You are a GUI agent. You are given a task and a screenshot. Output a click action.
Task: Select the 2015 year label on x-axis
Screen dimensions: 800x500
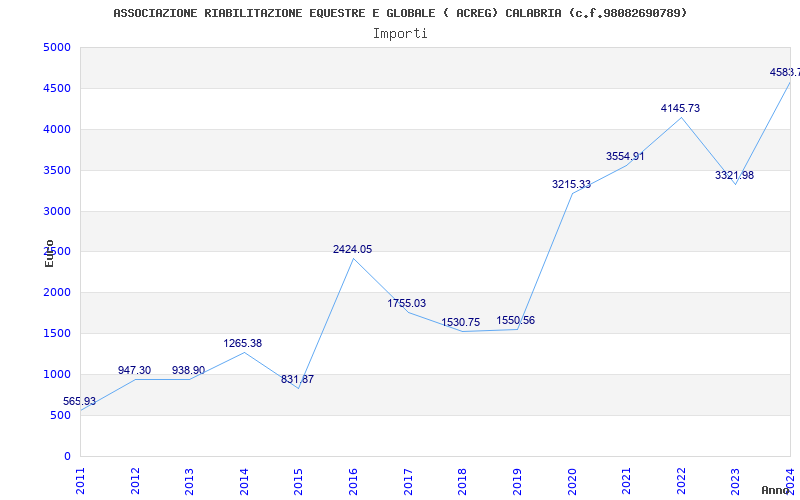pyautogui.click(x=299, y=479)
